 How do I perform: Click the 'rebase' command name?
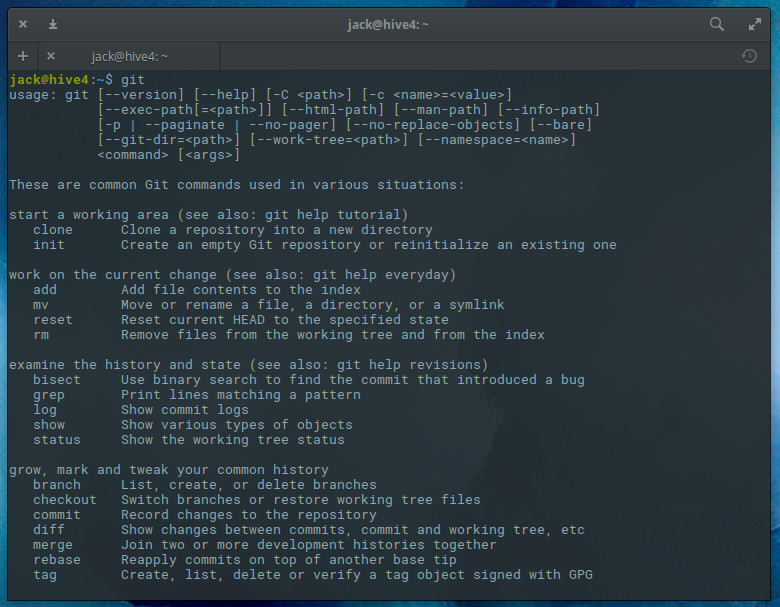click(57, 560)
